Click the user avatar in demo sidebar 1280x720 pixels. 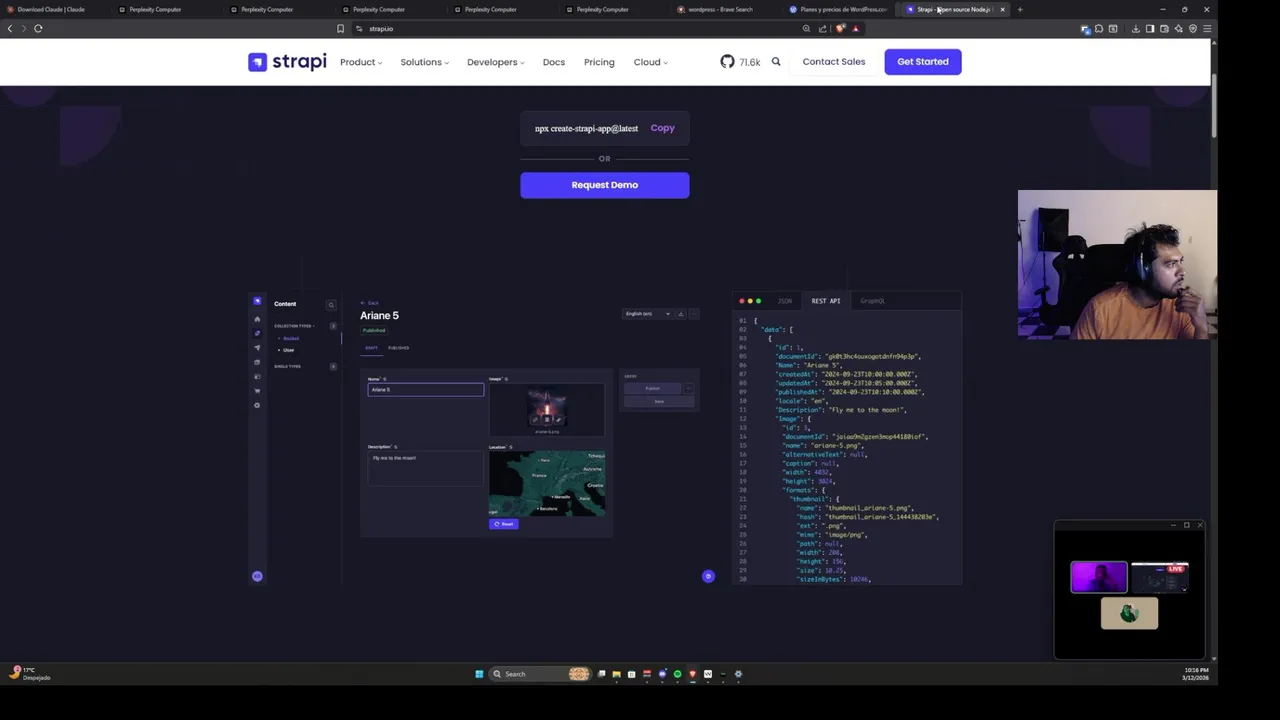257,576
